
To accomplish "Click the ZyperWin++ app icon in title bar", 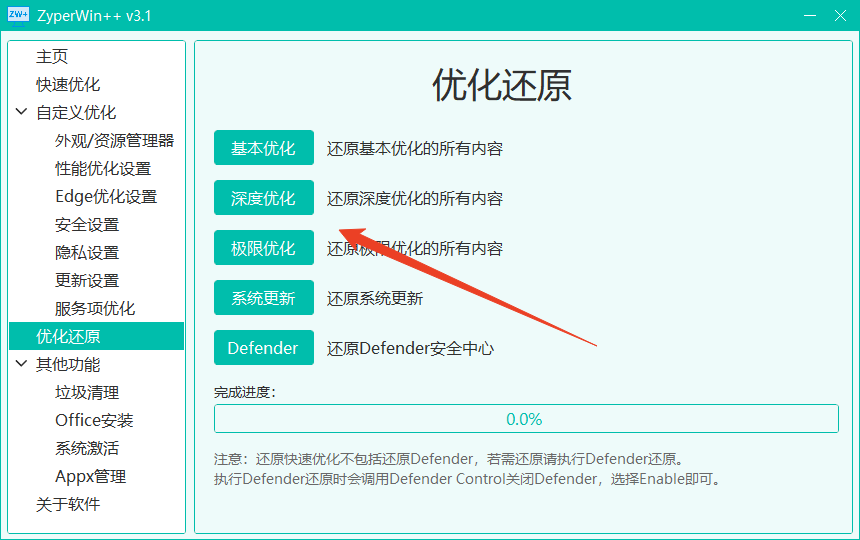I will coord(18,15).
